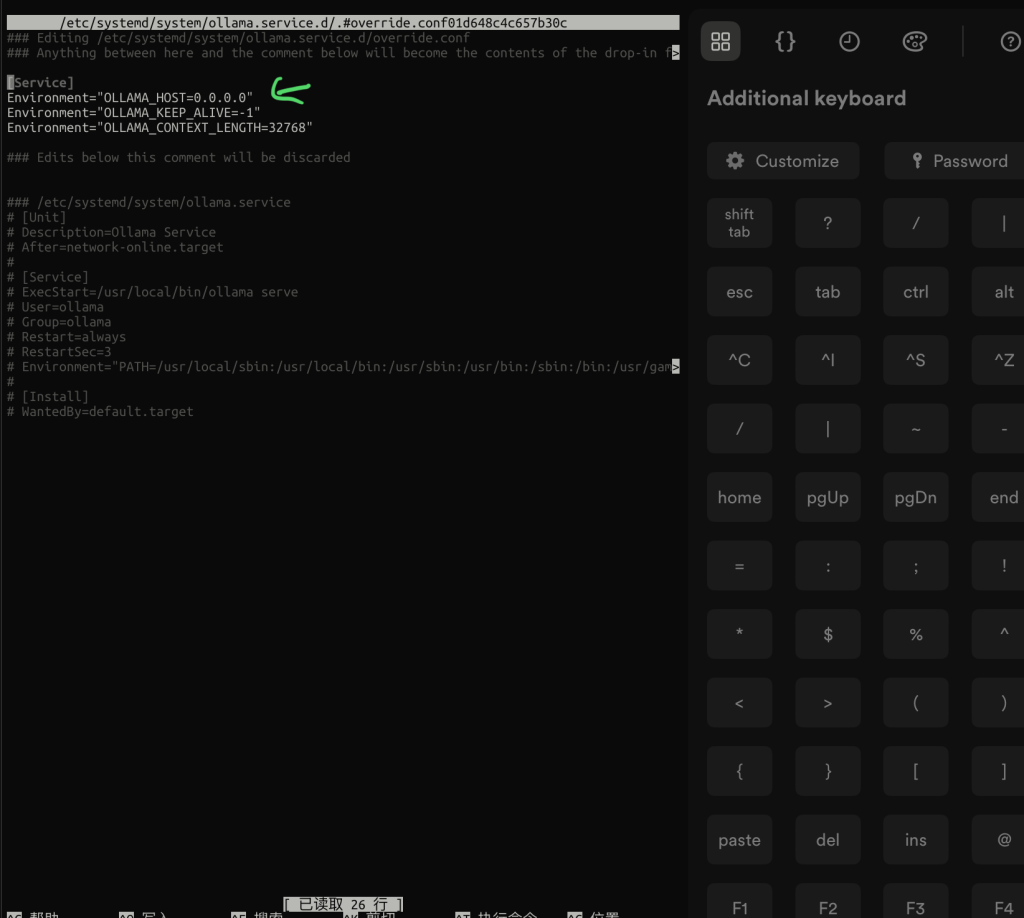Tap the colon key
The height and width of the screenshot is (918, 1024).
pos(827,566)
